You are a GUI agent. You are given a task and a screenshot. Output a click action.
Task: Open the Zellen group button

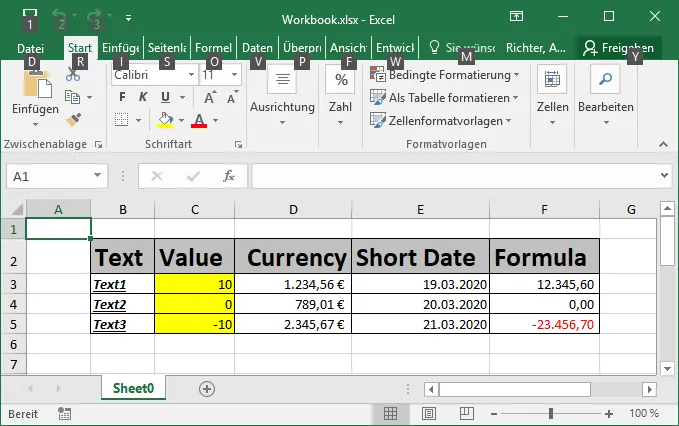pyautogui.click(x=553, y=96)
